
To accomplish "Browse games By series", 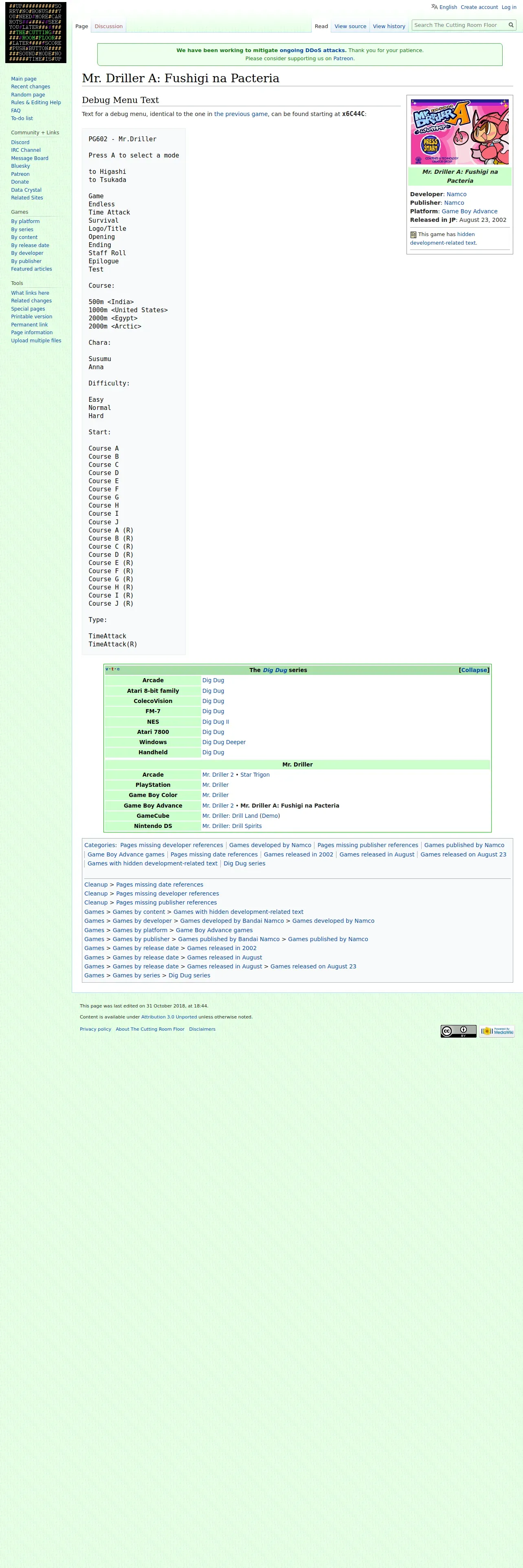I will [x=22, y=230].
